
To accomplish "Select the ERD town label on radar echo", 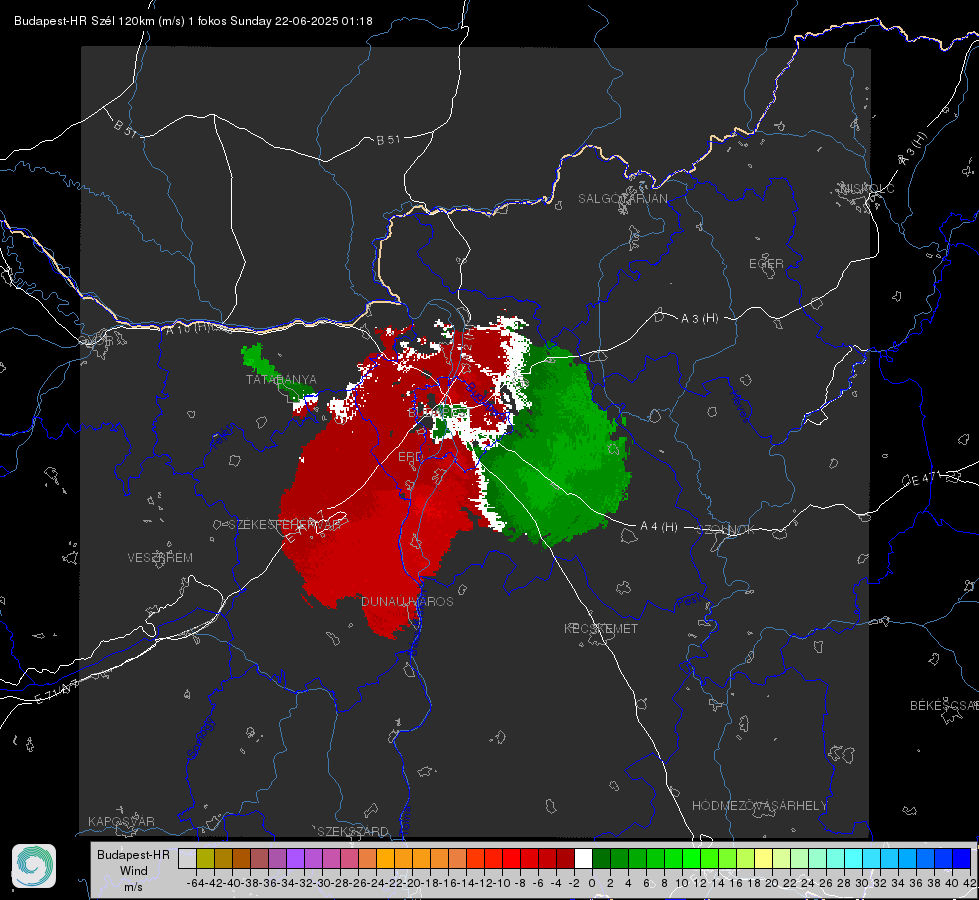I will pos(410,457).
